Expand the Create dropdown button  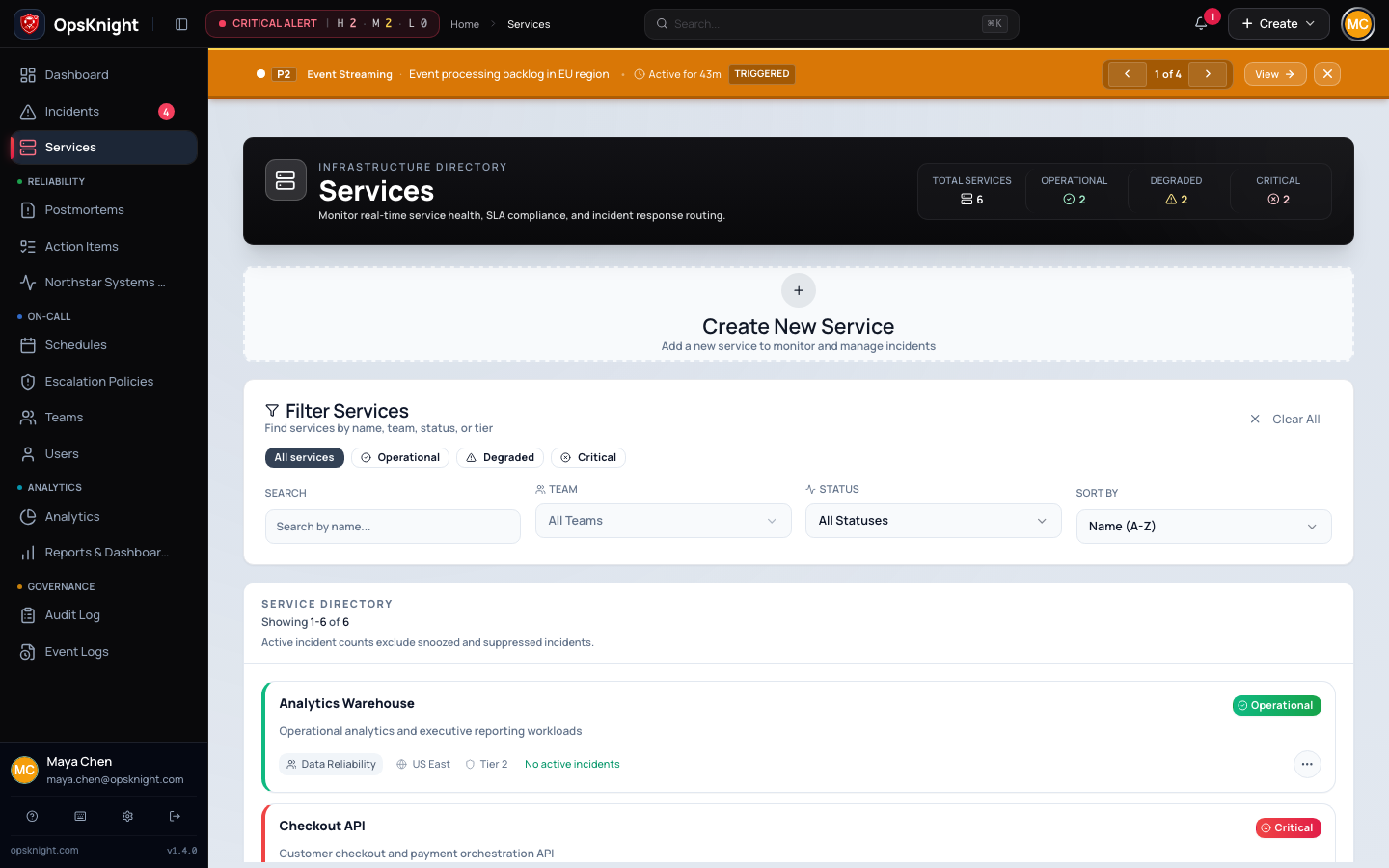click(x=1278, y=24)
